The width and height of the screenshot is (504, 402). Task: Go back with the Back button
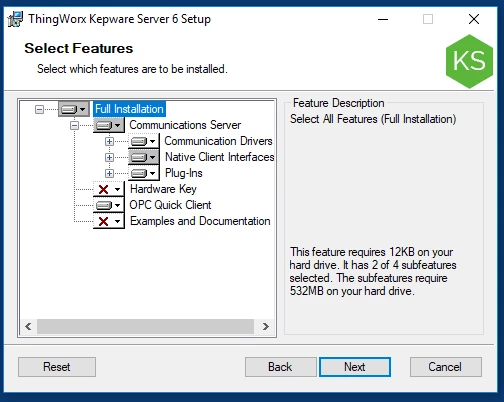click(280, 367)
